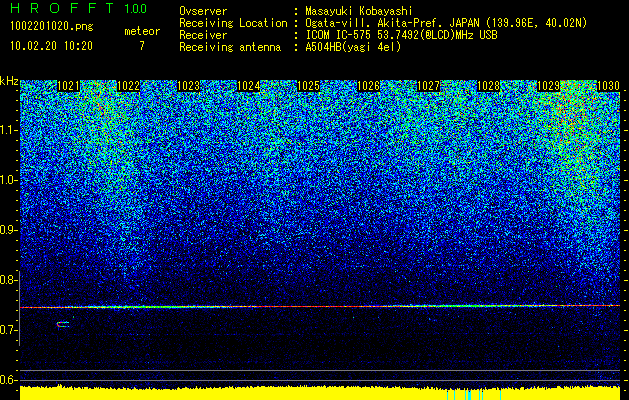Click the 1025 time marker

308,86
